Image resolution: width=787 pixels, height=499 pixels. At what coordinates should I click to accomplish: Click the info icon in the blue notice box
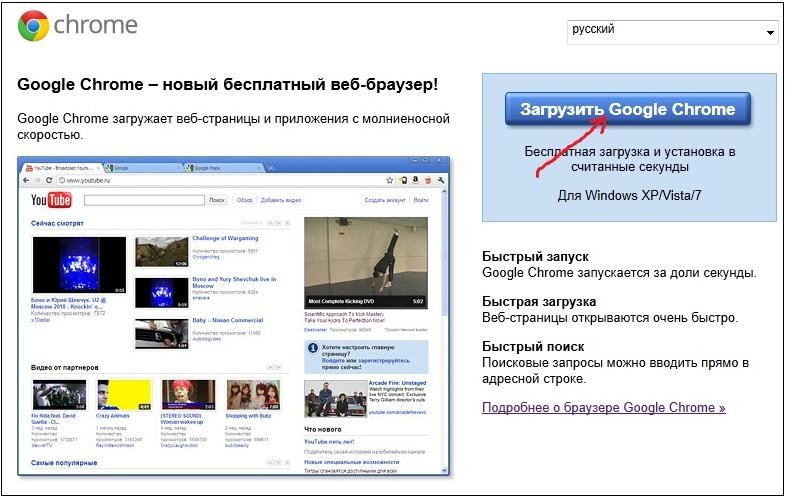[x=312, y=348]
